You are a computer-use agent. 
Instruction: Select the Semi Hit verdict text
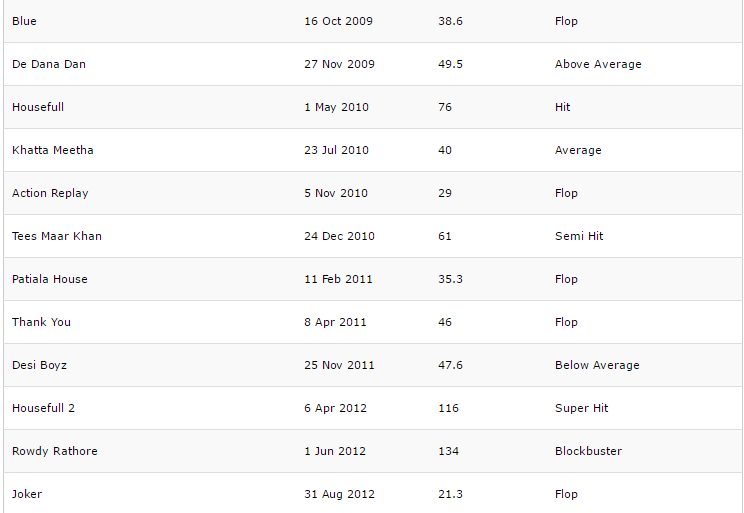coord(579,236)
